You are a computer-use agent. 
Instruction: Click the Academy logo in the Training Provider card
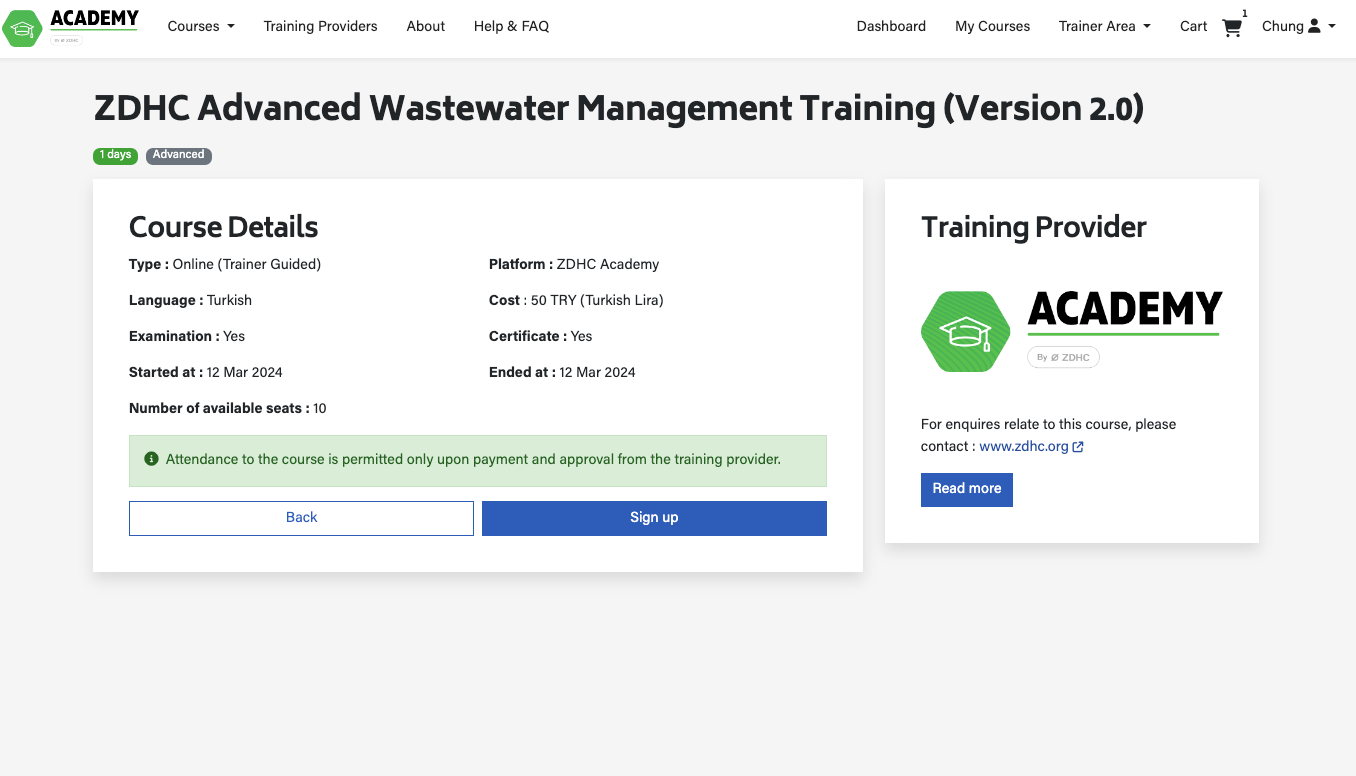point(1072,331)
